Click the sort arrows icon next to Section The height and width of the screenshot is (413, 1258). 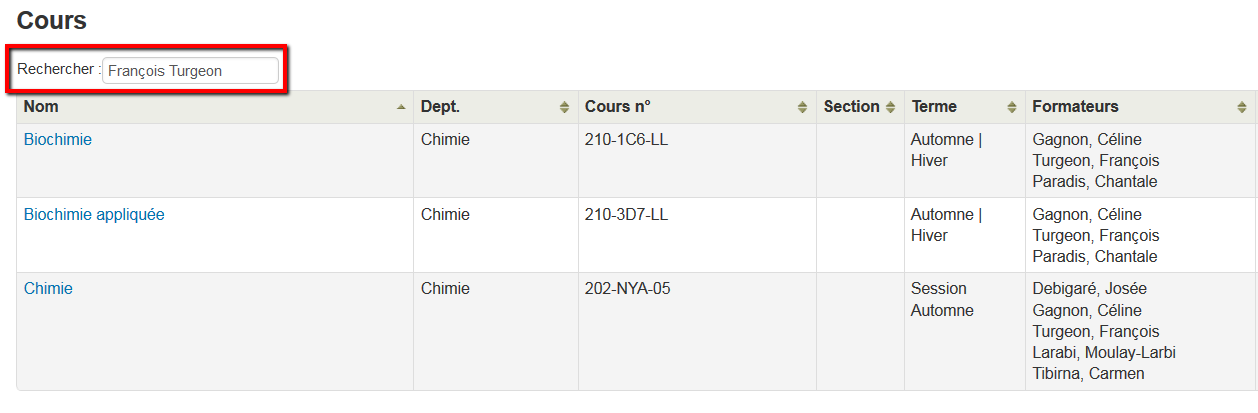[x=890, y=107]
